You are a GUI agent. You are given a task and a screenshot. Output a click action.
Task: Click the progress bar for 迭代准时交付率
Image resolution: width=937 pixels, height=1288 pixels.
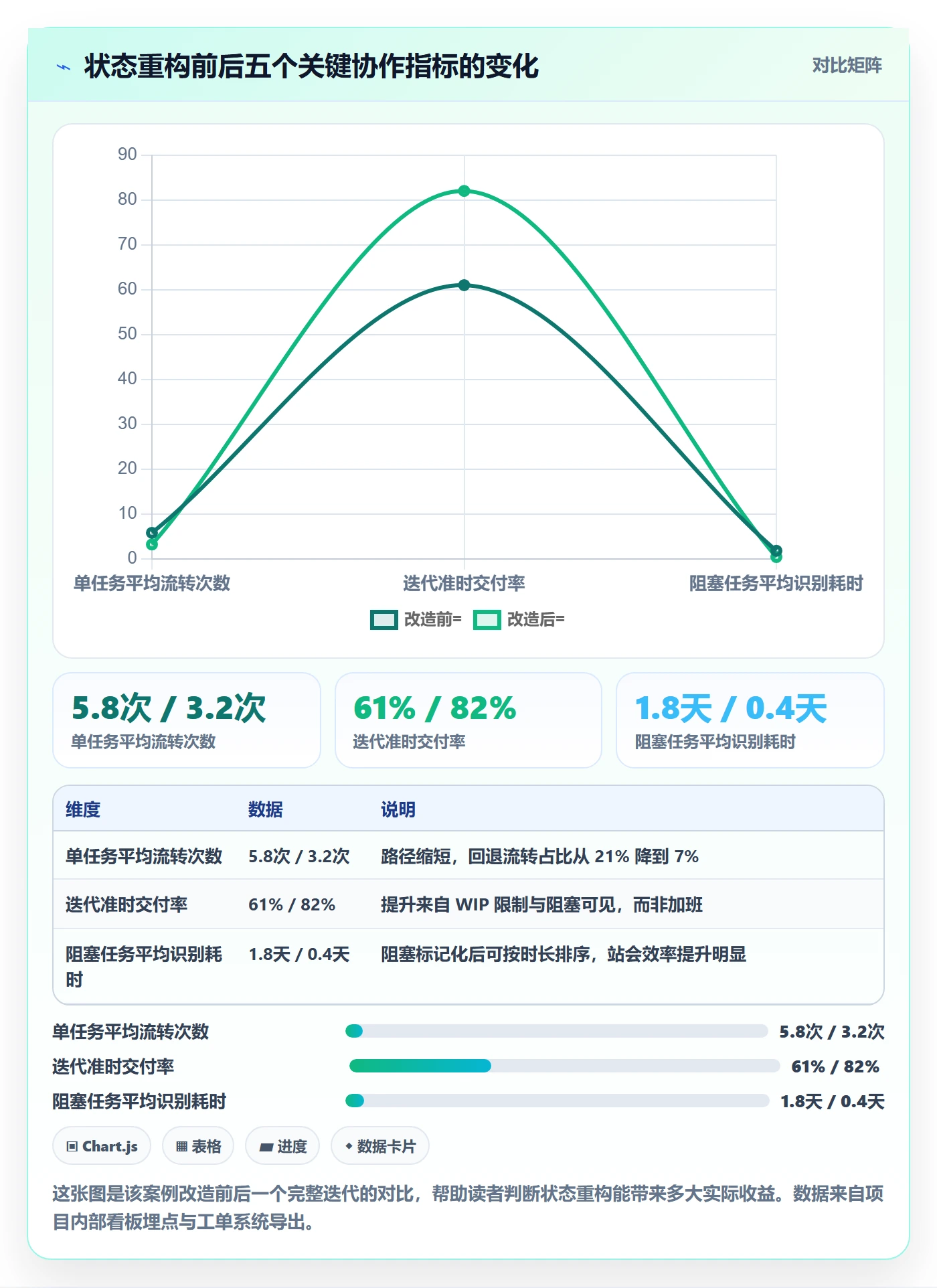[x=565, y=1066]
